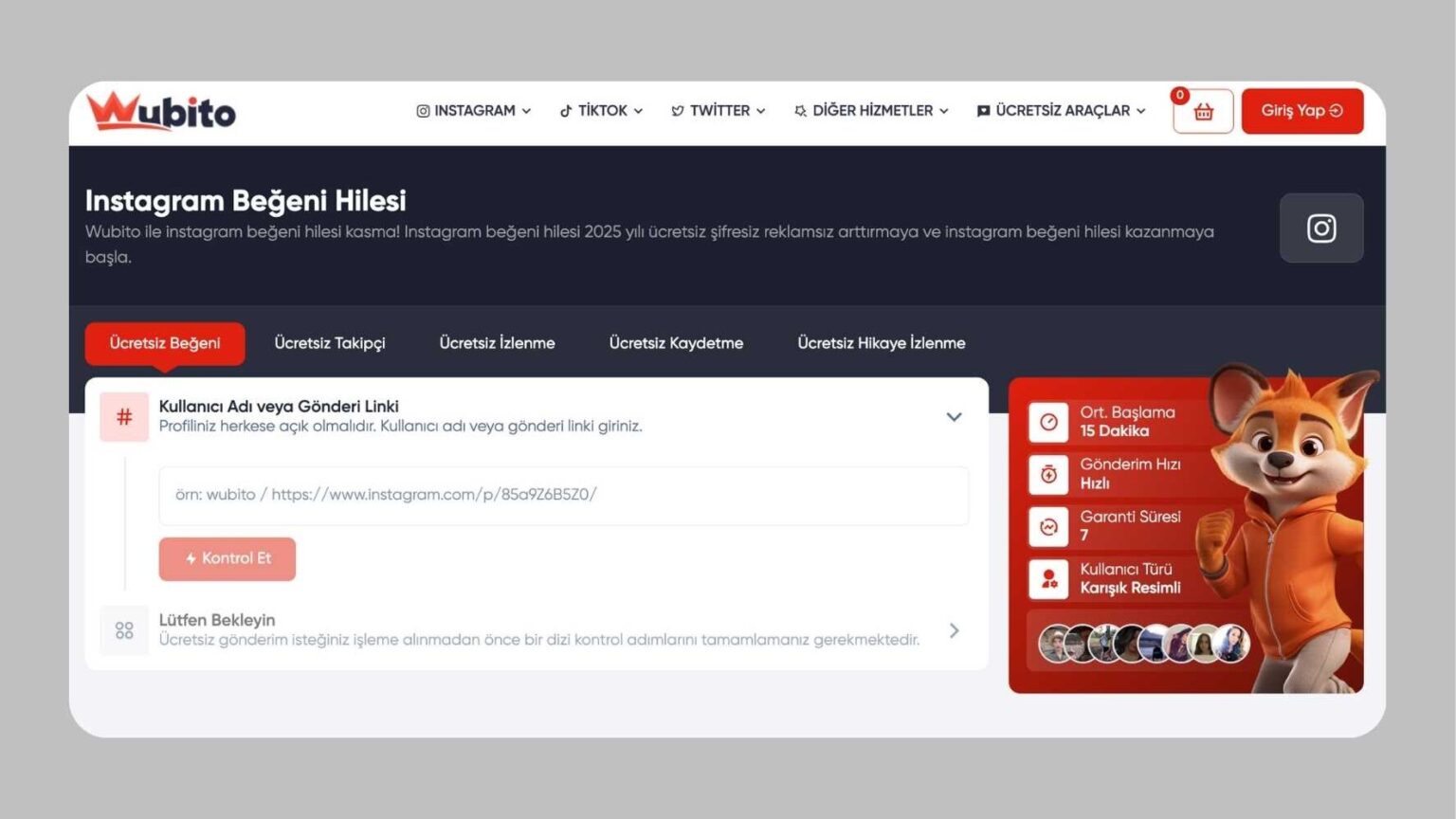Select the Ort. Başlama clock icon
This screenshot has height=819, width=1456.
click(1048, 423)
